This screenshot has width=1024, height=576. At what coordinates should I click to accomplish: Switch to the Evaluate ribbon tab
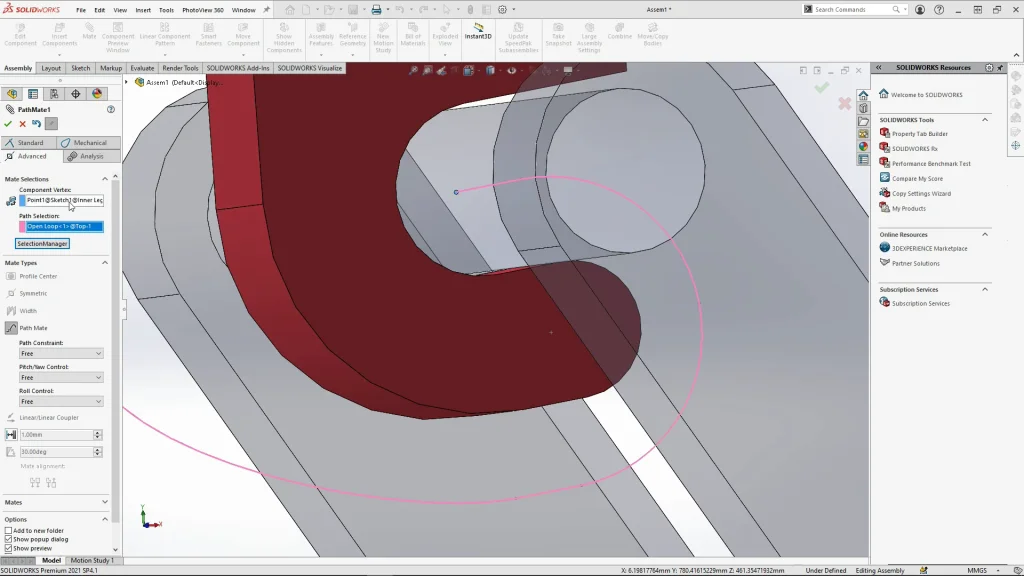click(142, 68)
